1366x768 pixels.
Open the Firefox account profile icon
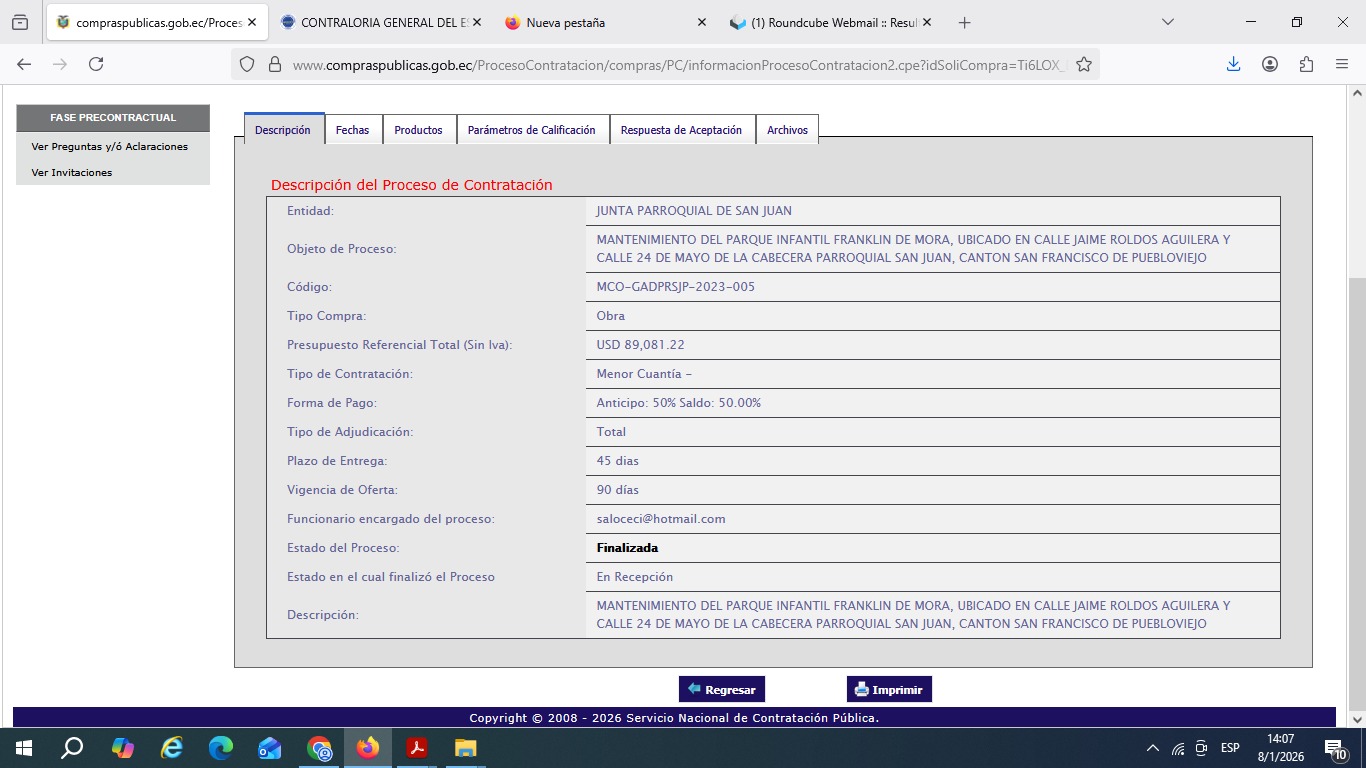1270,64
